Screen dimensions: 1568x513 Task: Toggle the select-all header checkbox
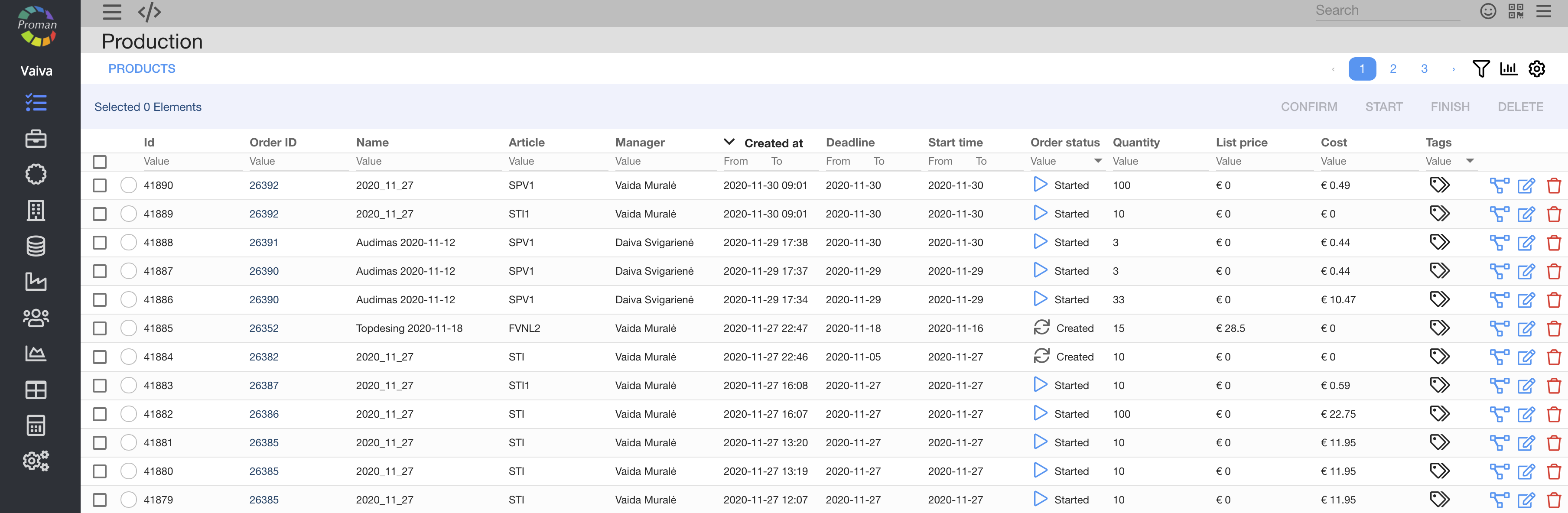(x=100, y=162)
